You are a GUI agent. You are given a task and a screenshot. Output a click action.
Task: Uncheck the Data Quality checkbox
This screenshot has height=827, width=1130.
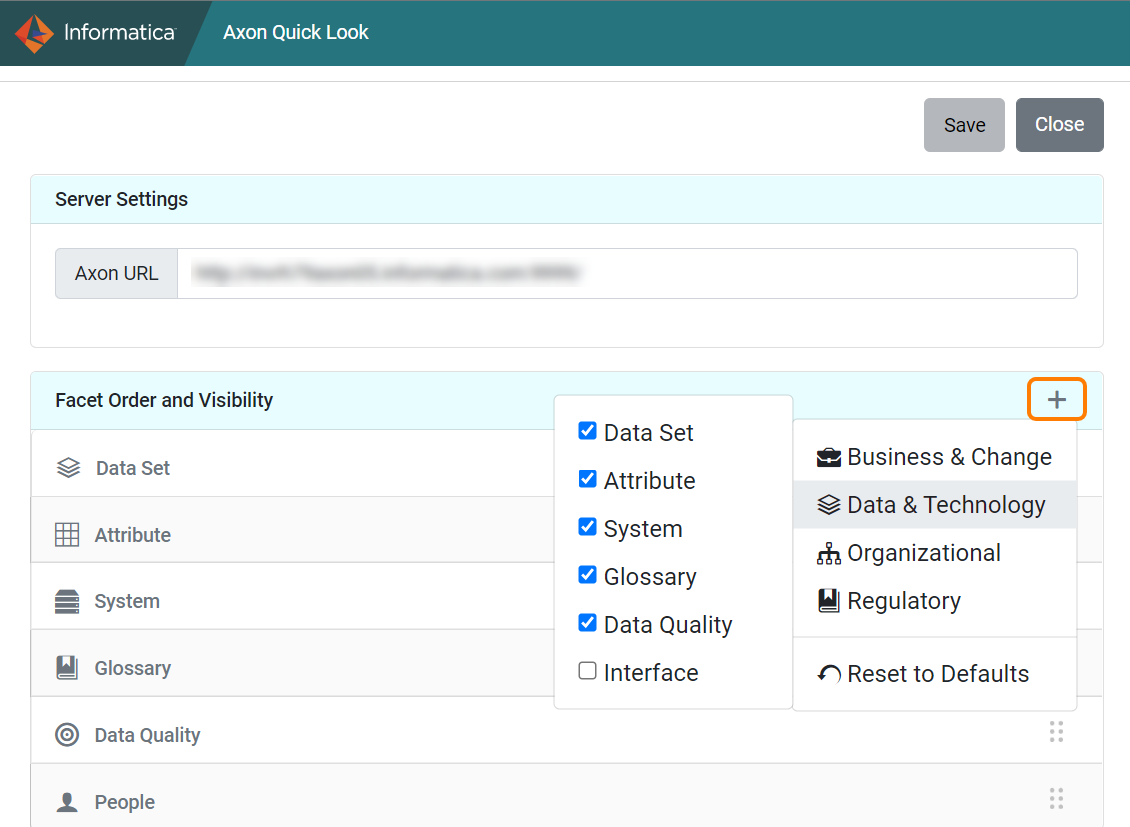coord(587,622)
